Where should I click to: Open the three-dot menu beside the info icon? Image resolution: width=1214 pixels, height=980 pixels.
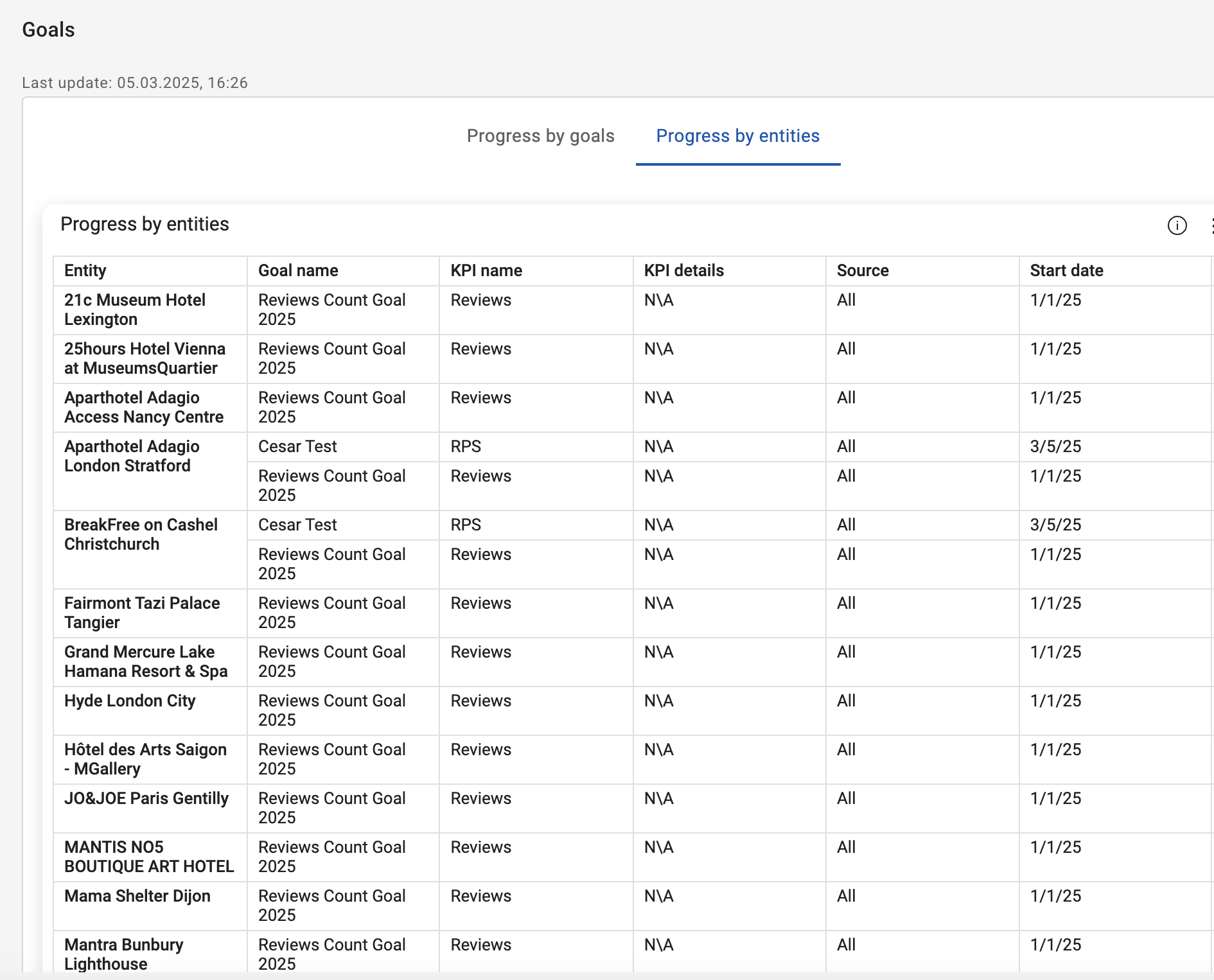click(x=1210, y=225)
